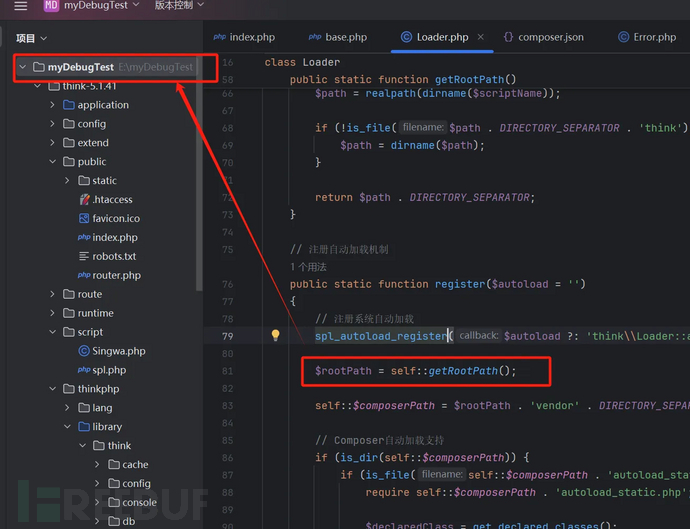Viewport: 690px width, 529px height.
Task: Open favicon.ico in the project tree
Action: point(116,218)
